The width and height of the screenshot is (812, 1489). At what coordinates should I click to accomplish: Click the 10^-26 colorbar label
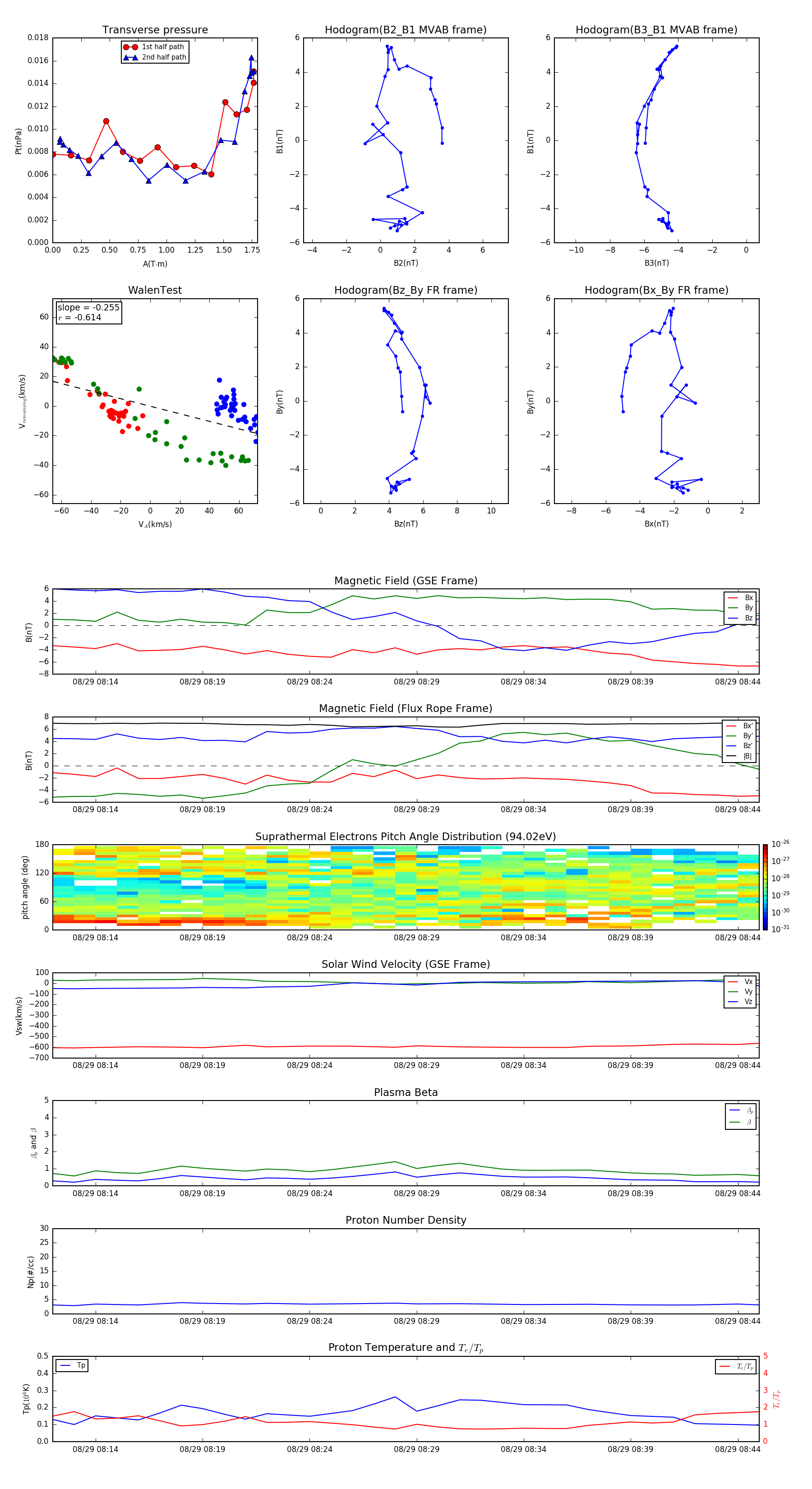tap(780, 844)
